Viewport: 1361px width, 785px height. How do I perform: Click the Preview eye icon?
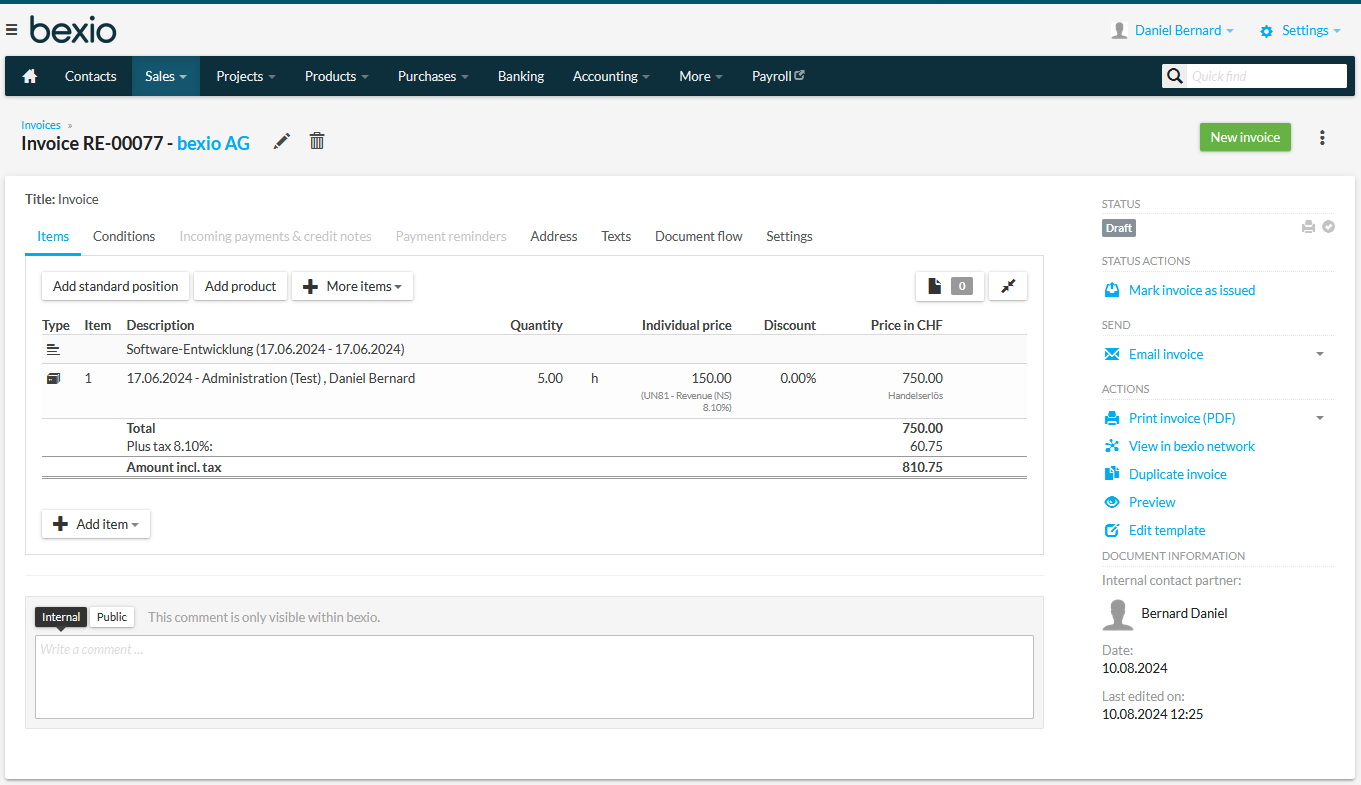1112,502
